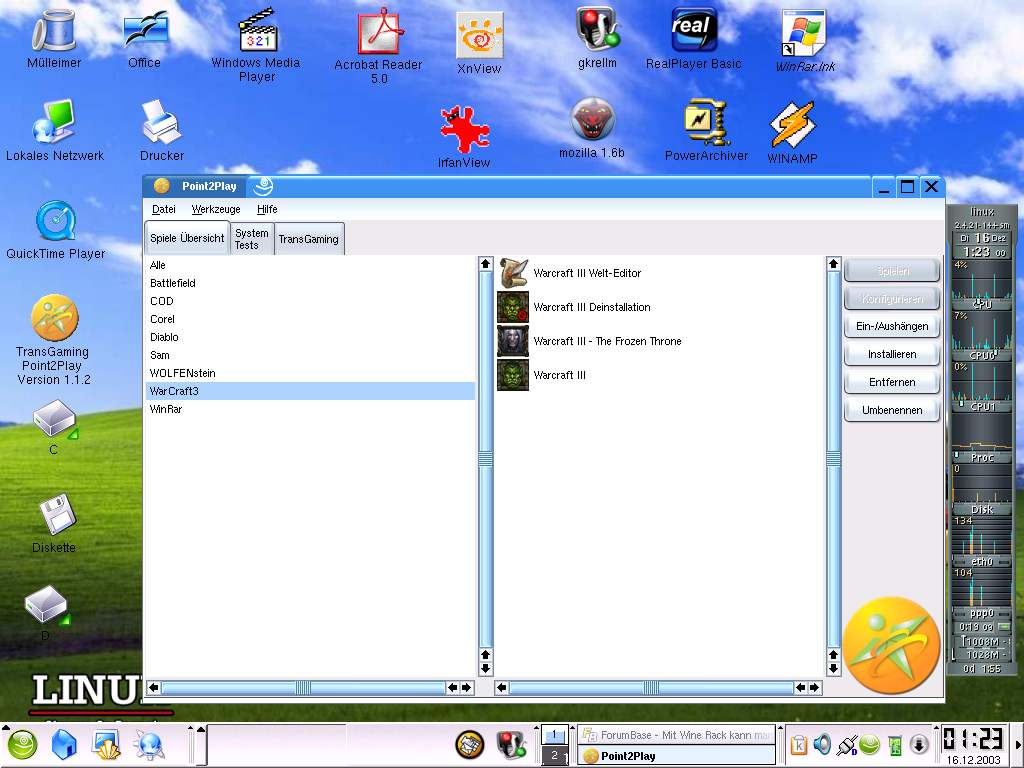Image resolution: width=1024 pixels, height=768 pixels.
Task: Switch to the ForumBase taskbar window
Action: (x=677, y=735)
